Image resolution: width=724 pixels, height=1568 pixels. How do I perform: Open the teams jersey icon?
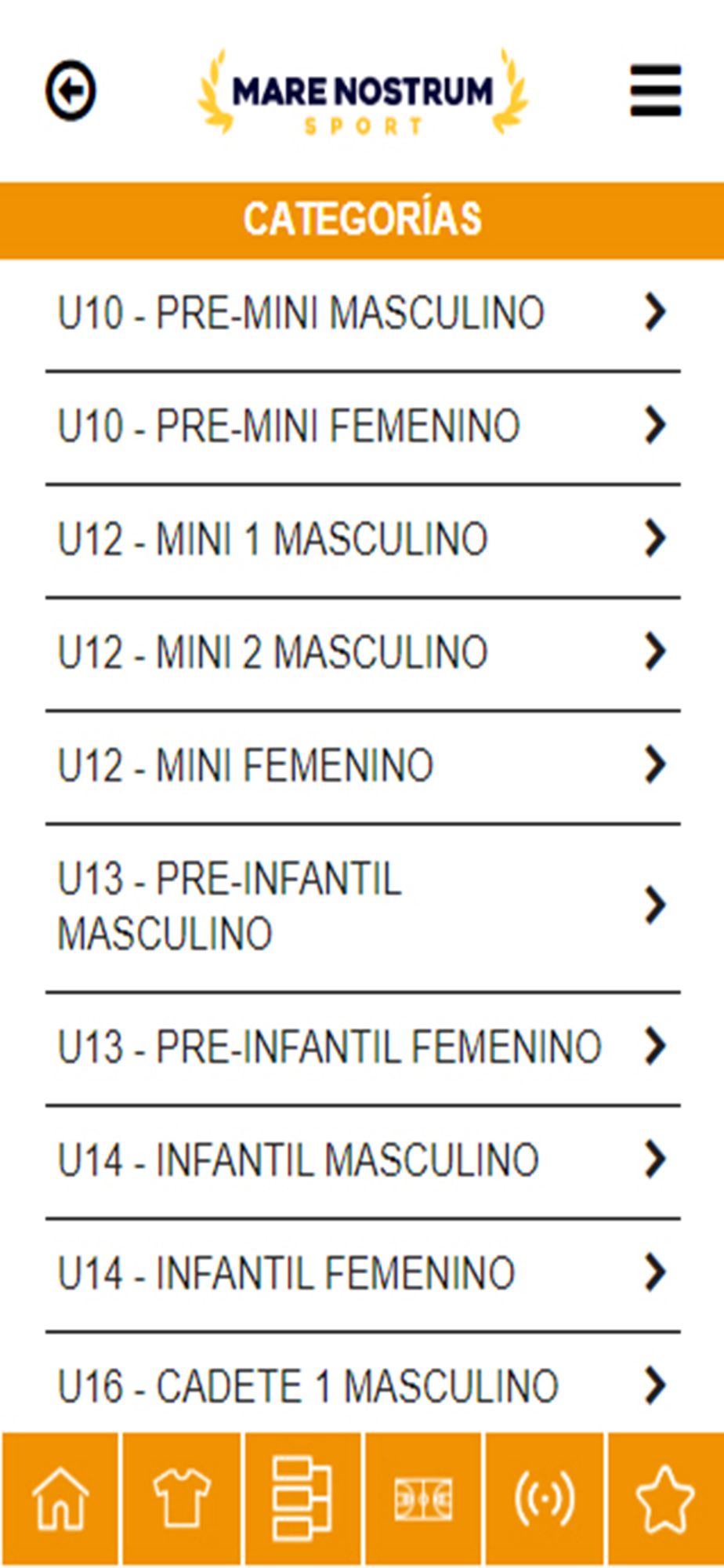181,1499
